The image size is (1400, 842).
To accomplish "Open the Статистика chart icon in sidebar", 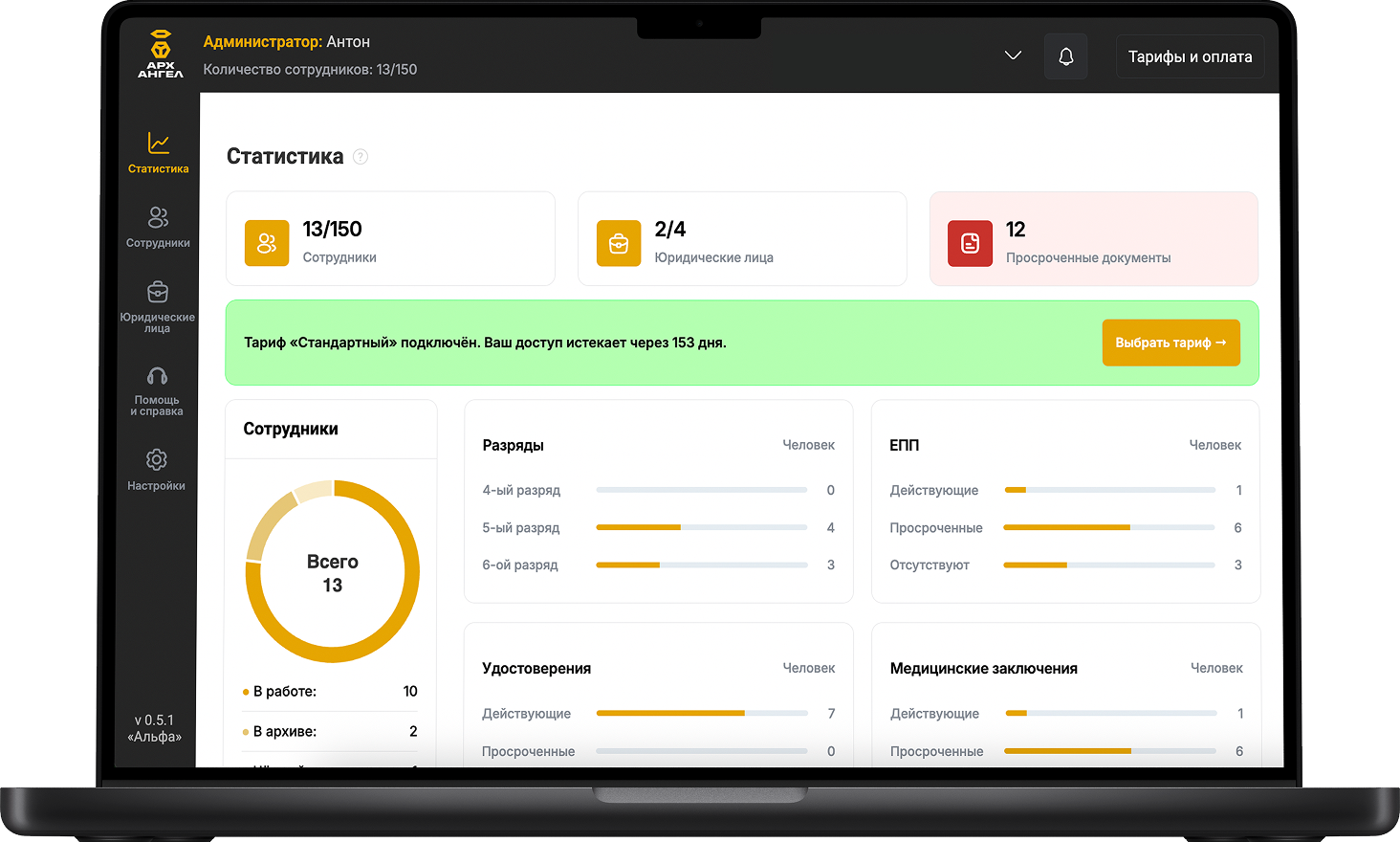I will pos(159,144).
